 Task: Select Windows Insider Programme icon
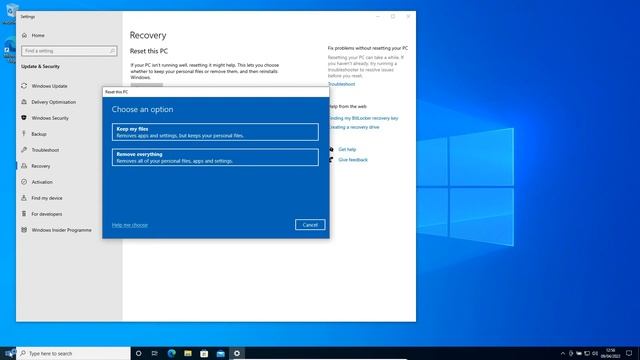click(x=24, y=230)
